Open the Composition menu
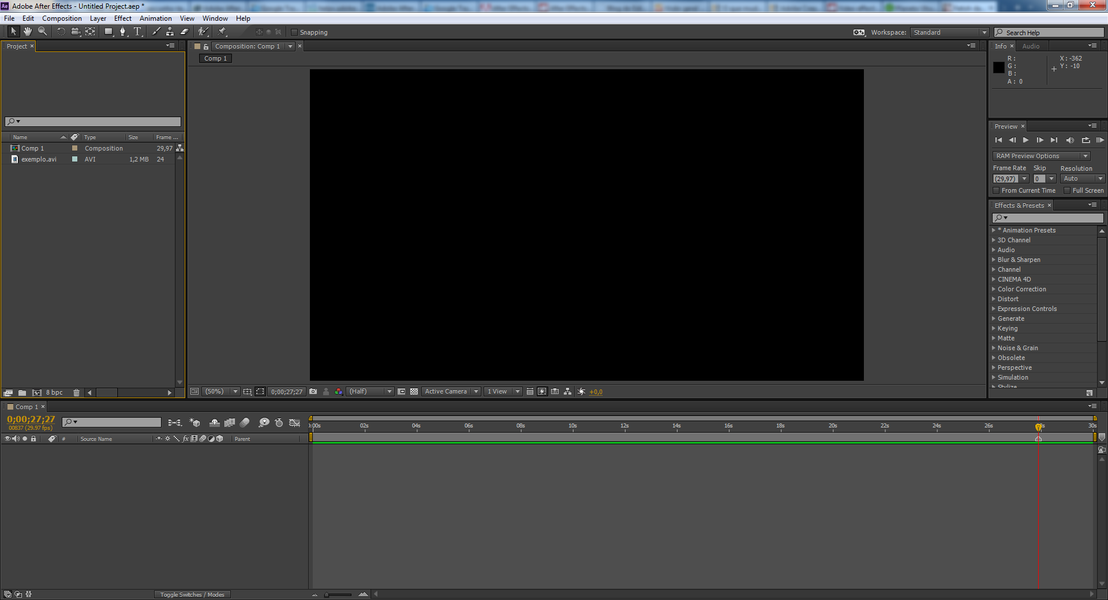The image size is (1108, 600). tap(61, 18)
